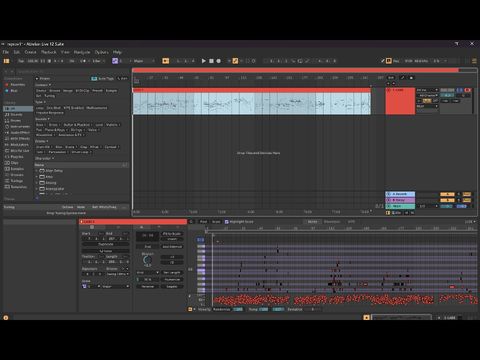Open MIDI Effects in the Library sidebar
The height and width of the screenshot is (360, 480).
click(20, 139)
